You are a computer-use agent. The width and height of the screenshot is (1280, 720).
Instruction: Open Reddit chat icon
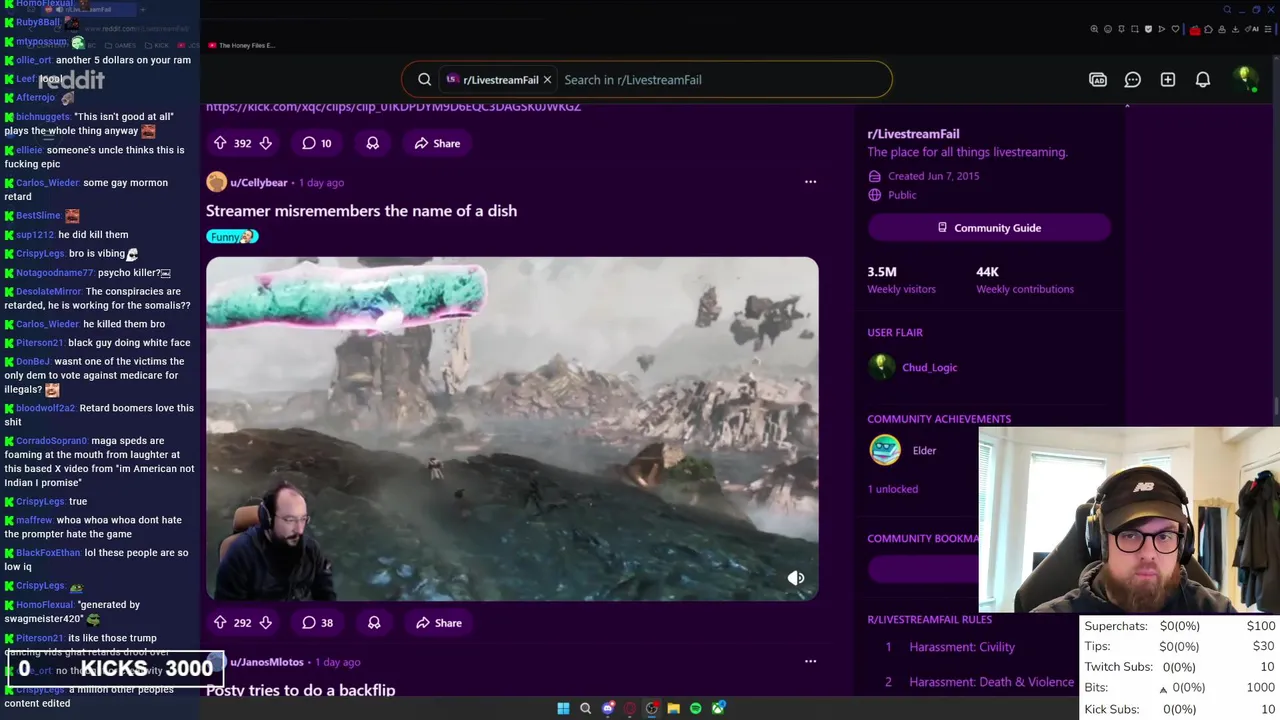tap(1133, 80)
